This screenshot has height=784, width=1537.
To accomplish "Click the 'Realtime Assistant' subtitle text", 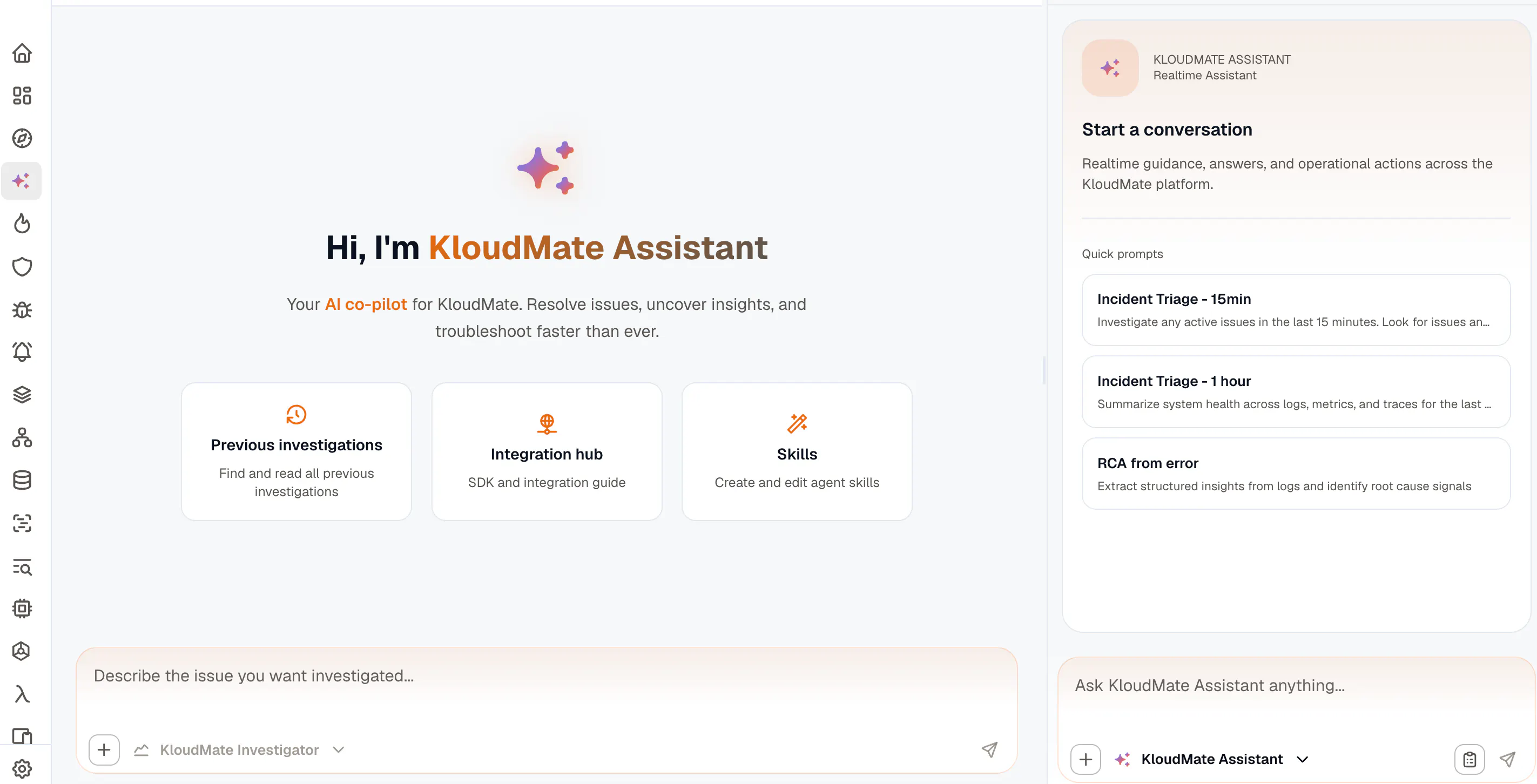I will click(1205, 75).
